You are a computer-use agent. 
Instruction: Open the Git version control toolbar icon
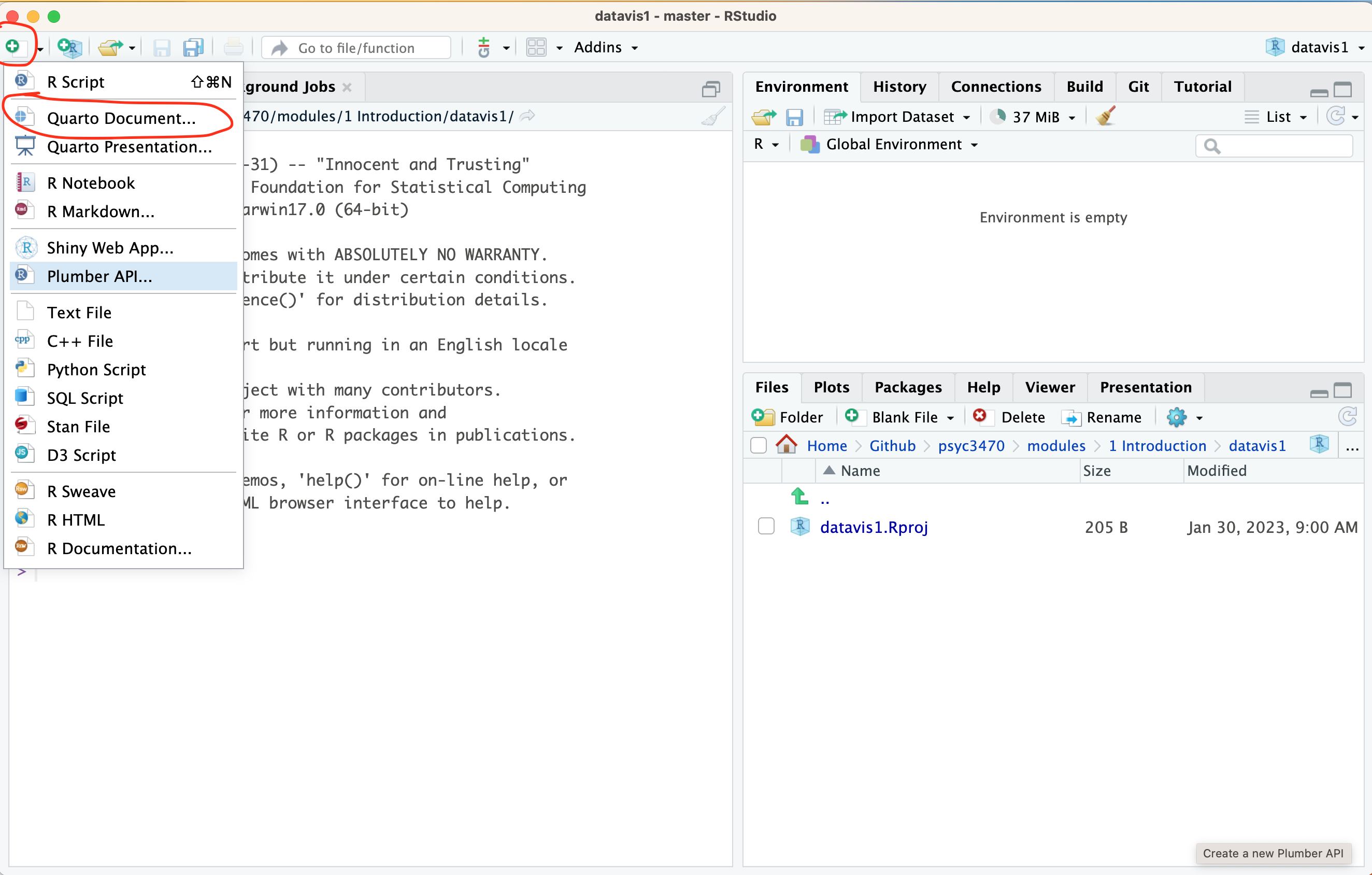pyautogui.click(x=484, y=47)
